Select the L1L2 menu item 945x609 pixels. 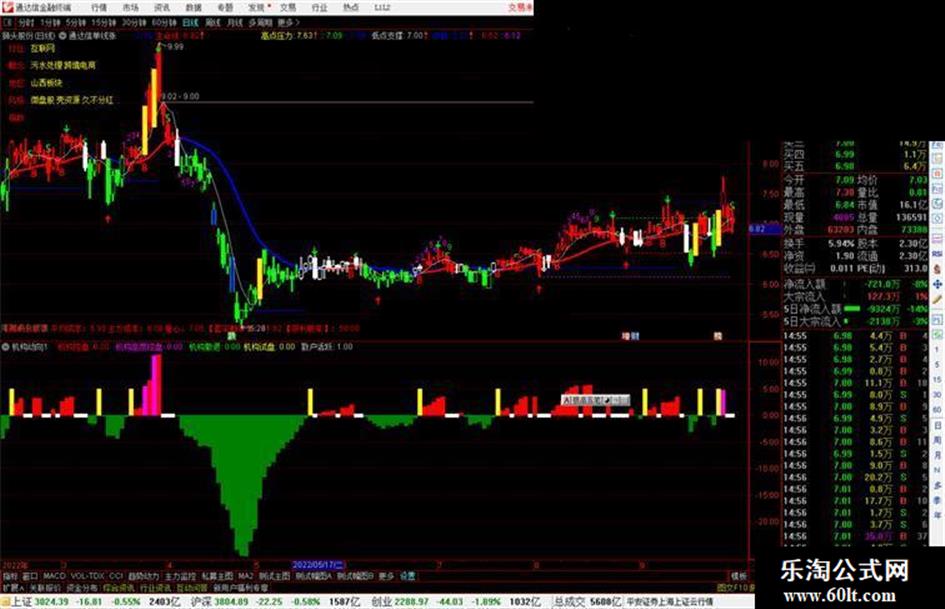[381, 8]
